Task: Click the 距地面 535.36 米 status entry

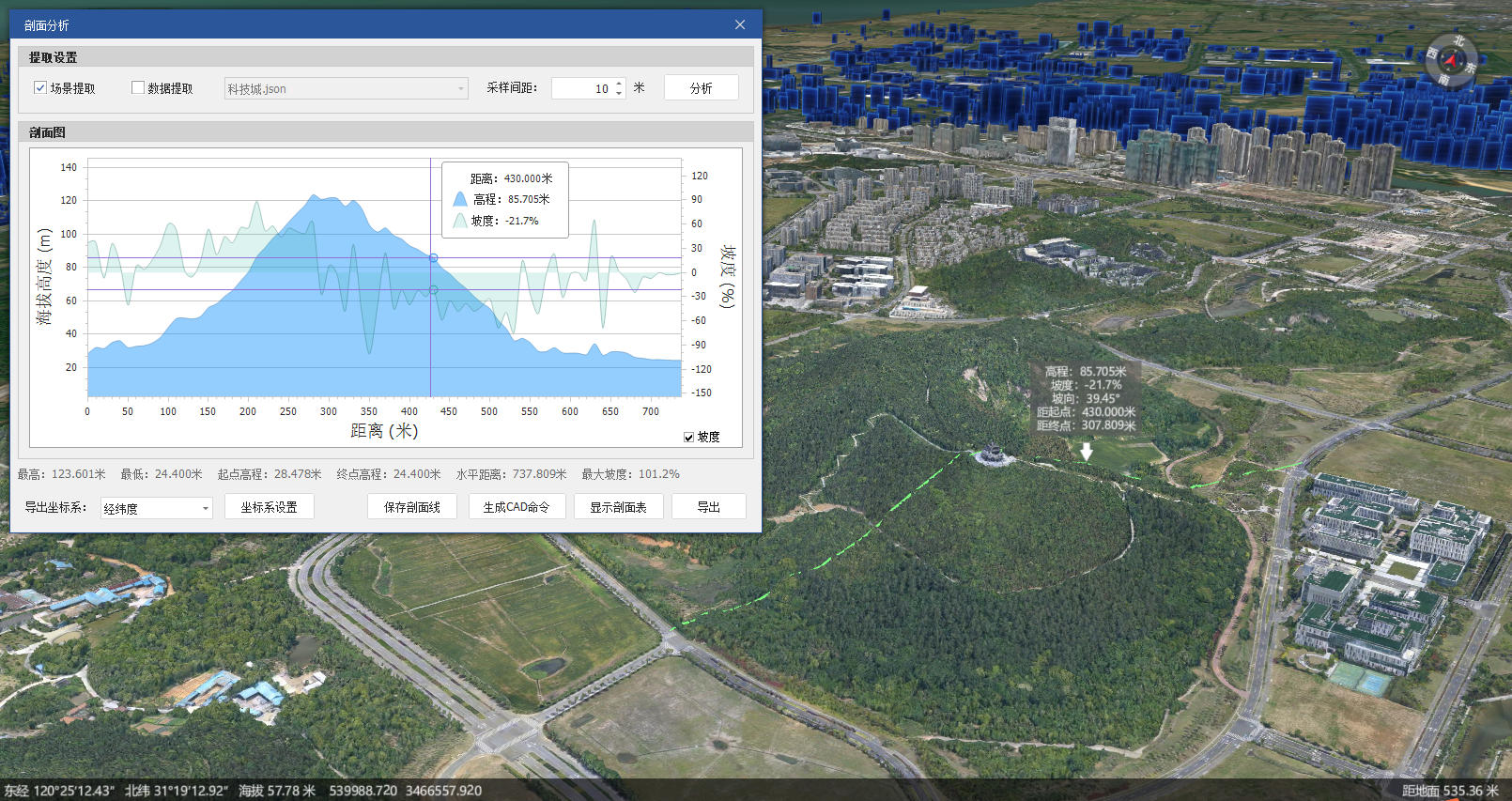Action: click(x=1450, y=791)
